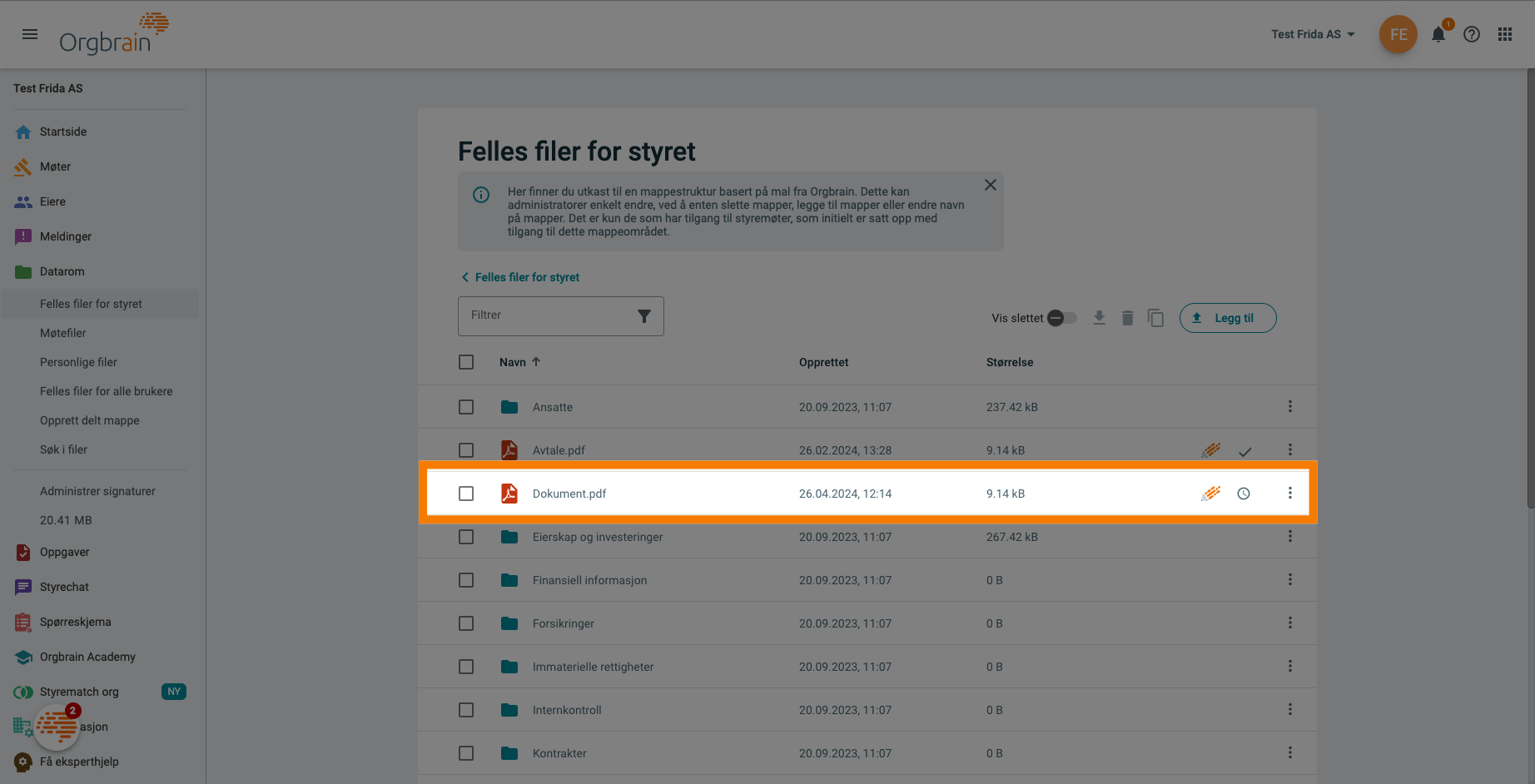Open the notifications bell
The width and height of the screenshot is (1535, 784).
(1438, 34)
